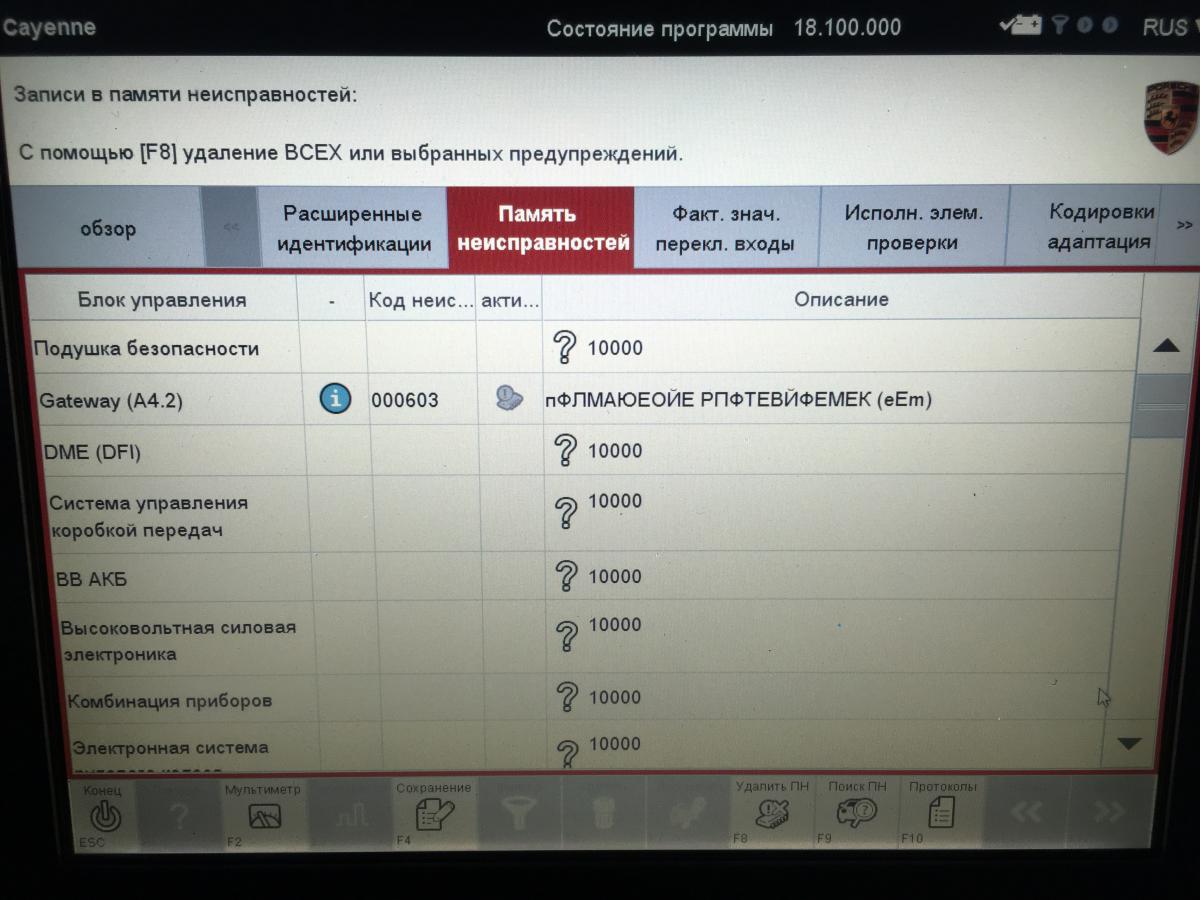Image resolution: width=1200 pixels, height=900 pixels.
Task: Switch to the обзор tab
Action: coord(108,229)
